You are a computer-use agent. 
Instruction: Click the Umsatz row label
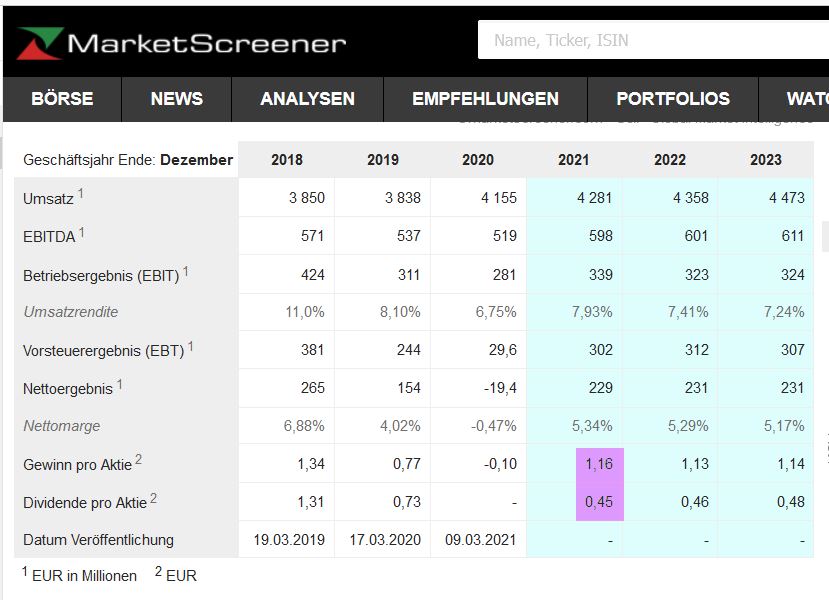(48, 199)
